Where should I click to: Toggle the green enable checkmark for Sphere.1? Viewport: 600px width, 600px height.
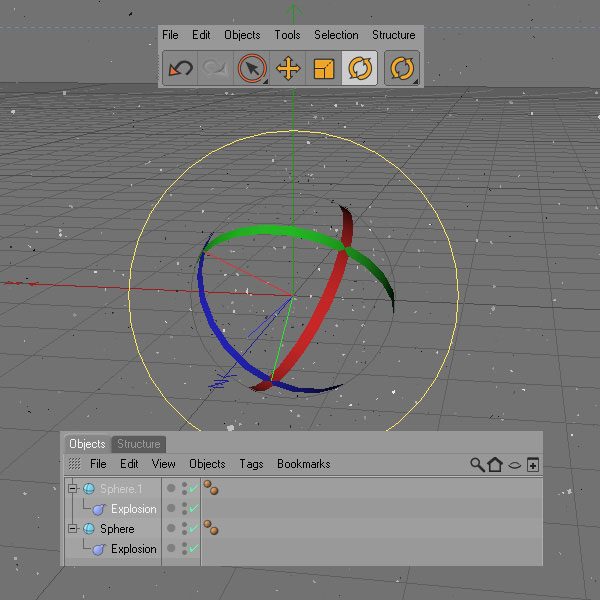pyautogui.click(x=194, y=488)
